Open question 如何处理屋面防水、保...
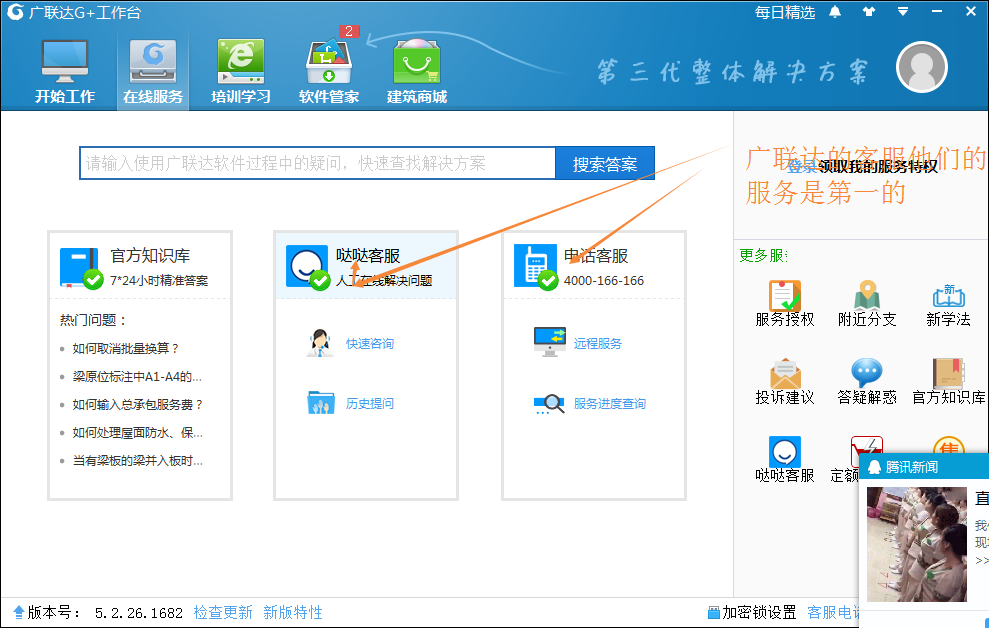989x628 pixels. click(138, 433)
